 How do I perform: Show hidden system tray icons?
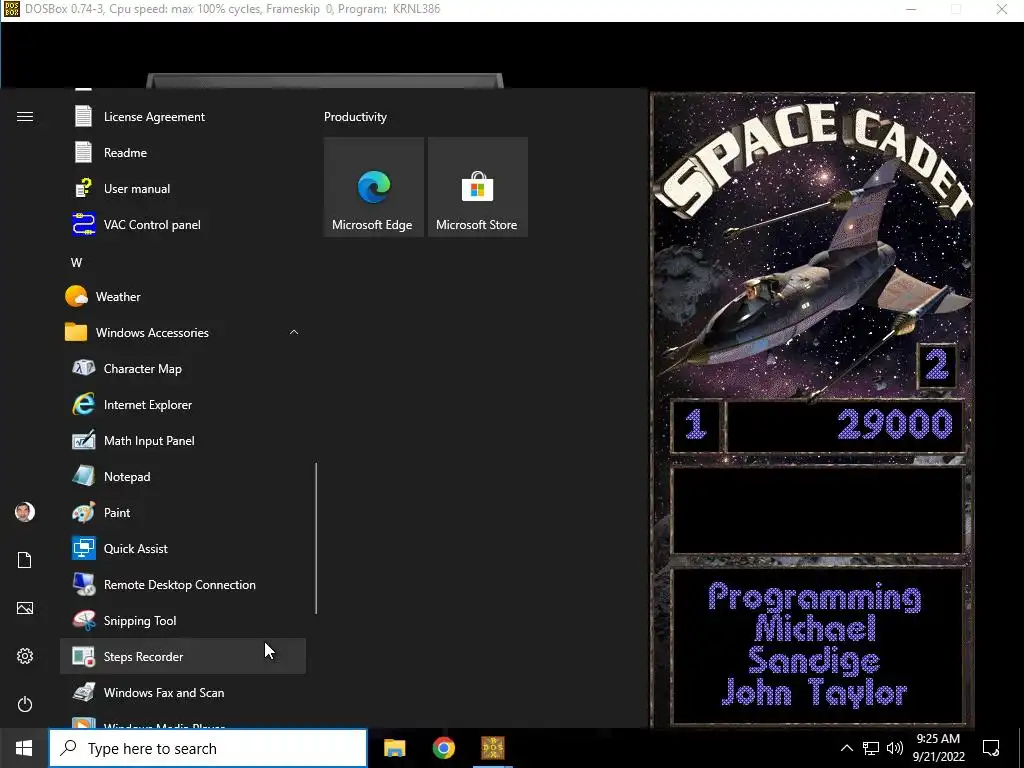click(x=846, y=748)
